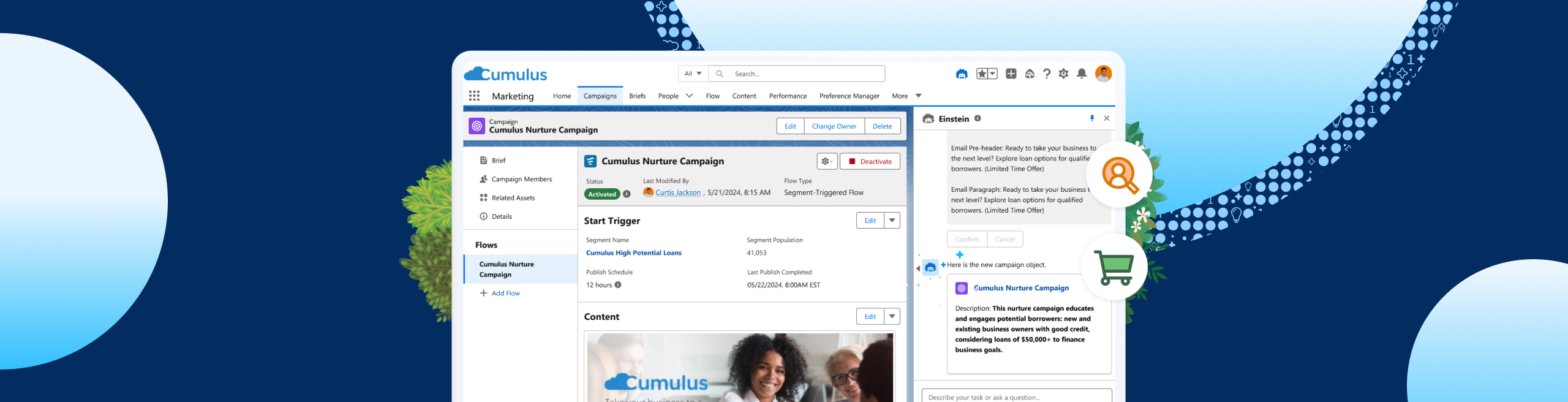Click Edit in the Content section
The width and height of the screenshot is (1568, 402).
(870, 316)
